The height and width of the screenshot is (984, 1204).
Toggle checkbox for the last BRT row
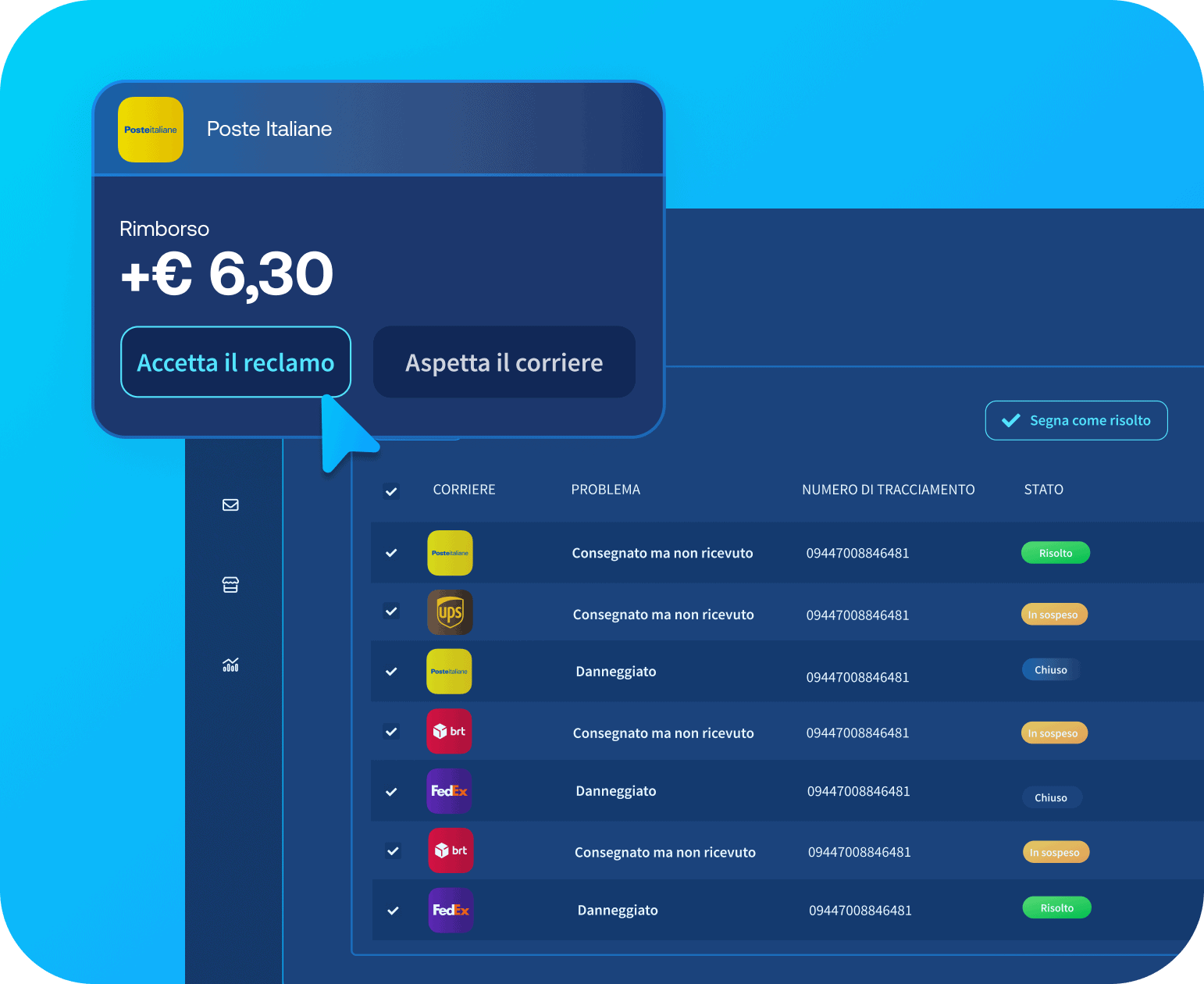pyautogui.click(x=394, y=851)
